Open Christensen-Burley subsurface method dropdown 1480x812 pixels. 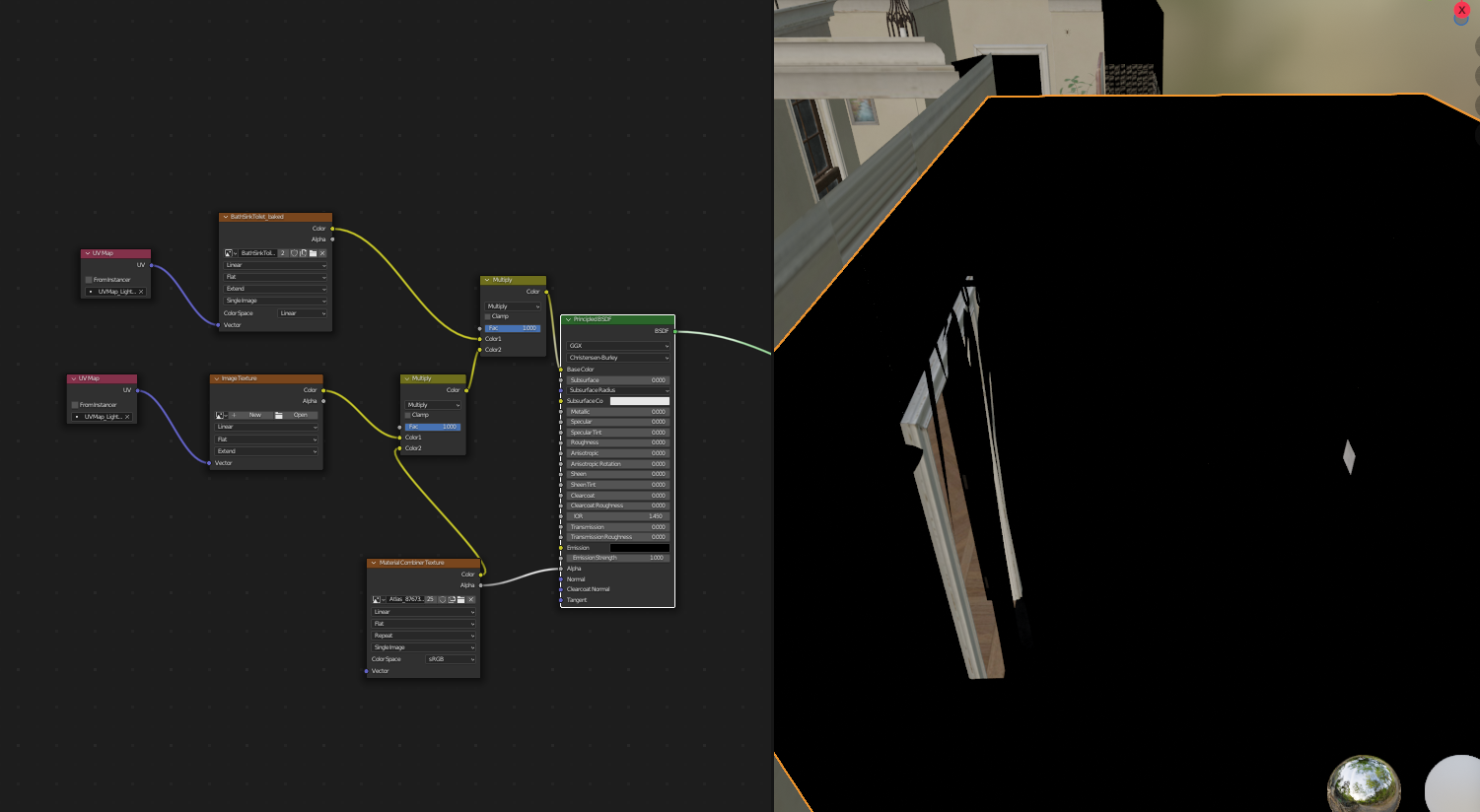618,358
